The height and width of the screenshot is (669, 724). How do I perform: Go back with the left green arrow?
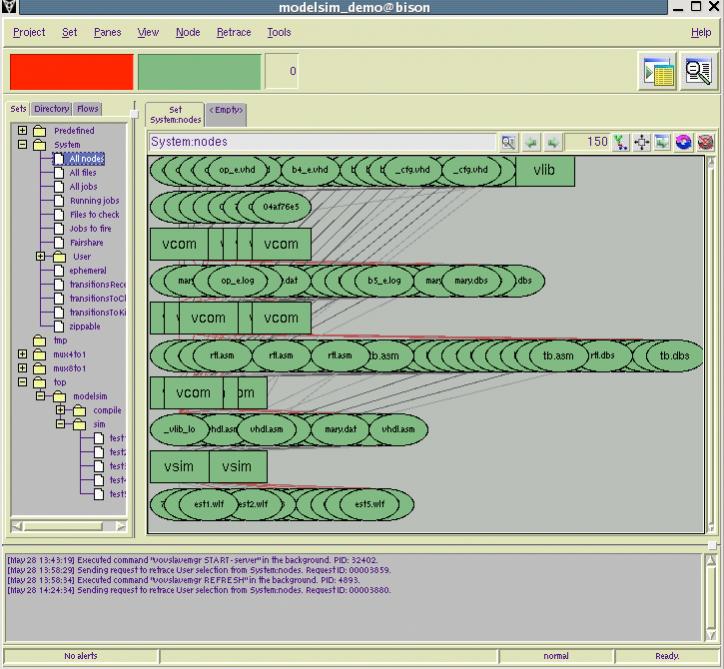(x=531, y=142)
